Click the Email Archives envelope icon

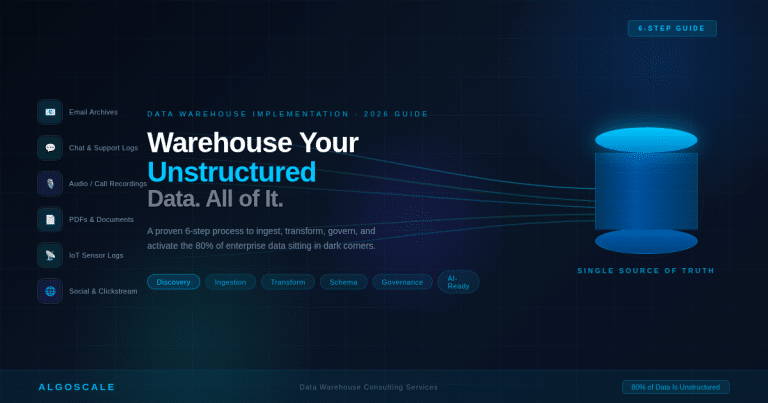click(x=50, y=112)
